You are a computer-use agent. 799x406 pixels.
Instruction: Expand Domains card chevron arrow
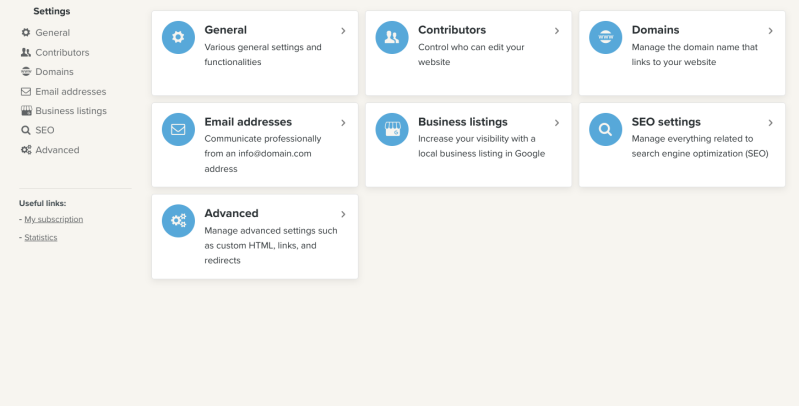[x=770, y=31]
